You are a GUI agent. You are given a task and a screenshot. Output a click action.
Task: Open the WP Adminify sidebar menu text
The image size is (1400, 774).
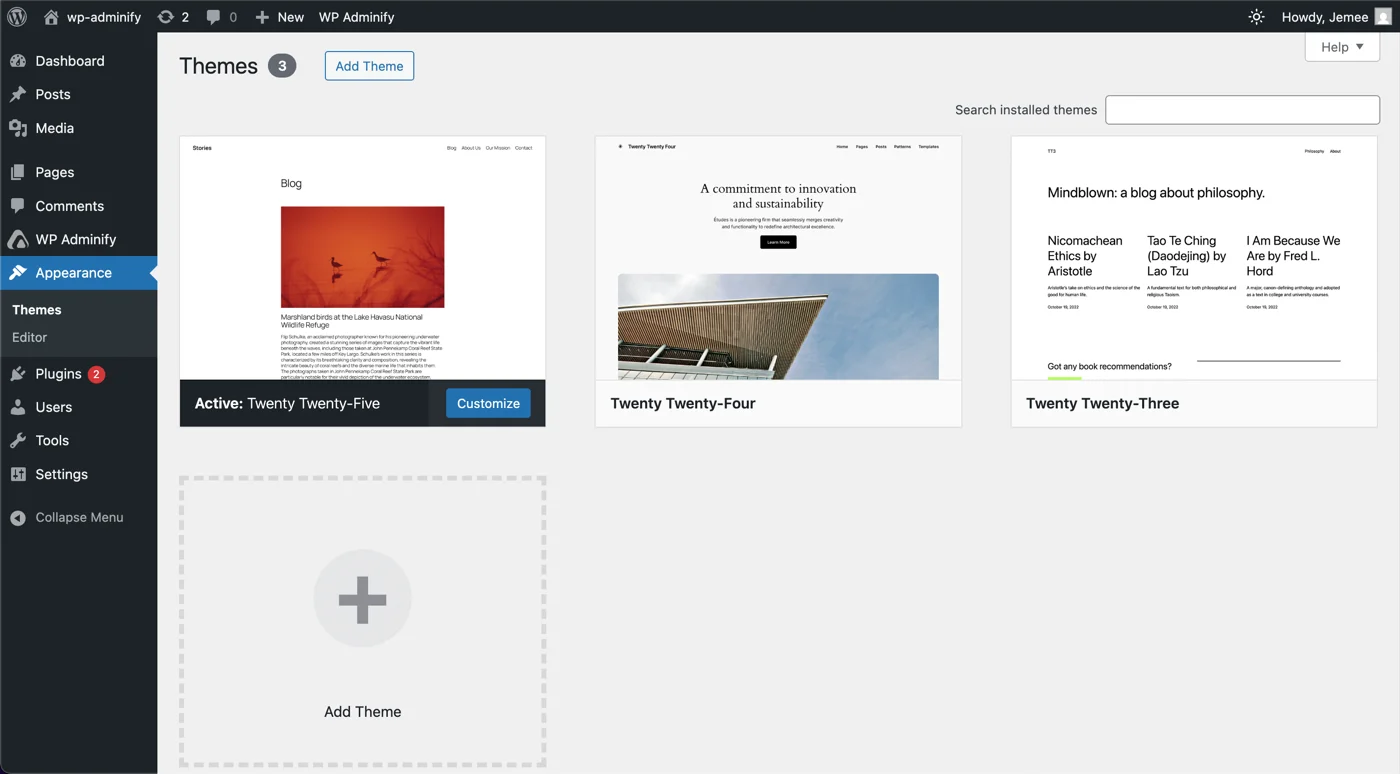pos(75,239)
